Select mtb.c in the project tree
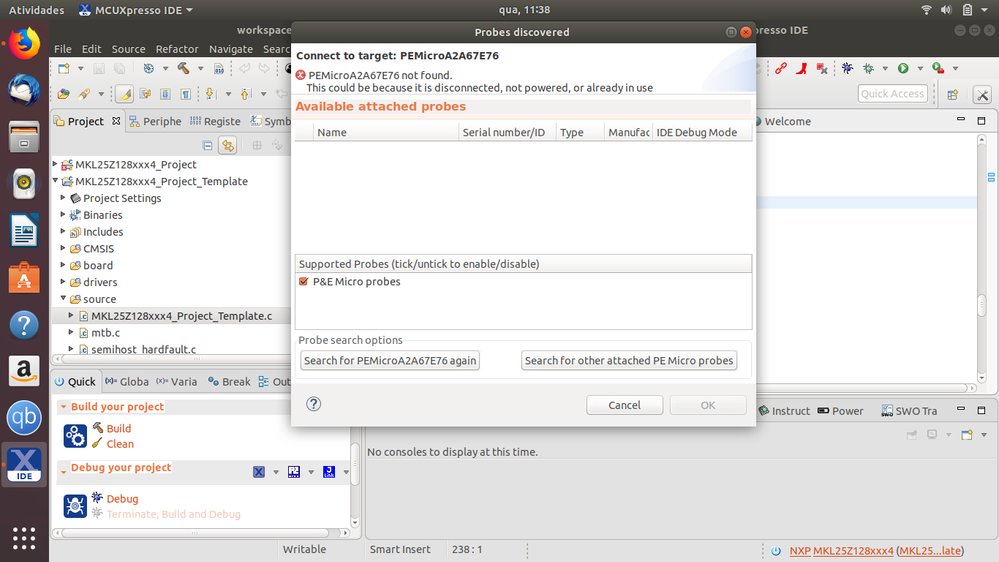The width and height of the screenshot is (999, 562). click(105, 333)
